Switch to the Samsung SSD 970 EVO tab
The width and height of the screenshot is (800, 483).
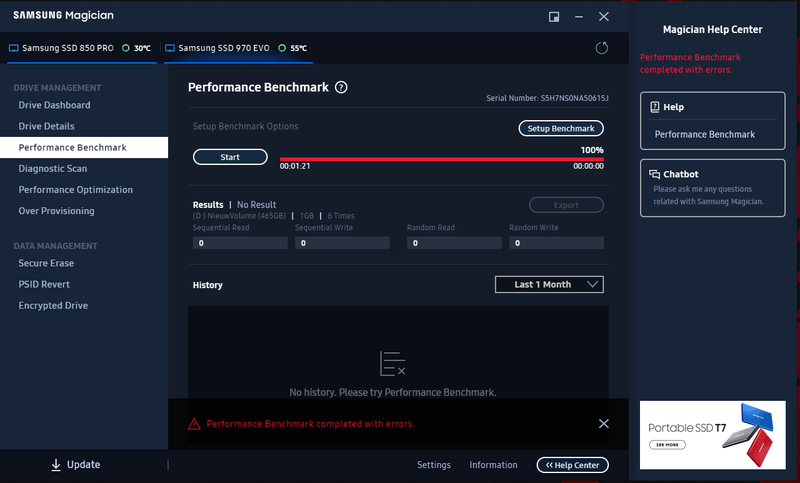238,48
